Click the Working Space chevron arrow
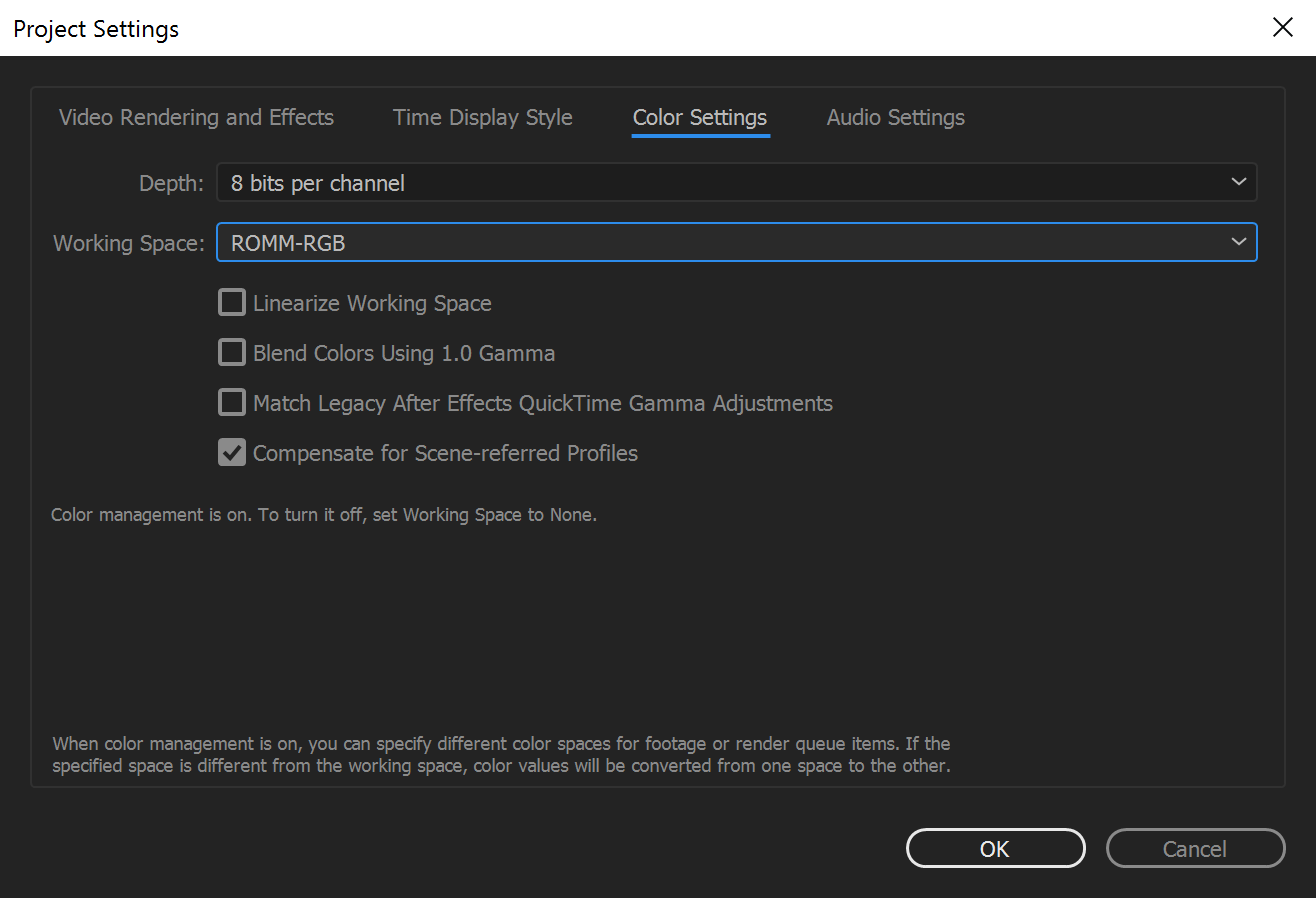The width and height of the screenshot is (1316, 898). point(1239,242)
